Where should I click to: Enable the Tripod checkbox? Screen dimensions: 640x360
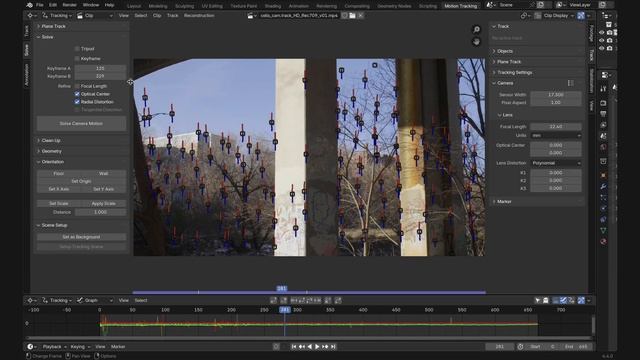pos(77,49)
